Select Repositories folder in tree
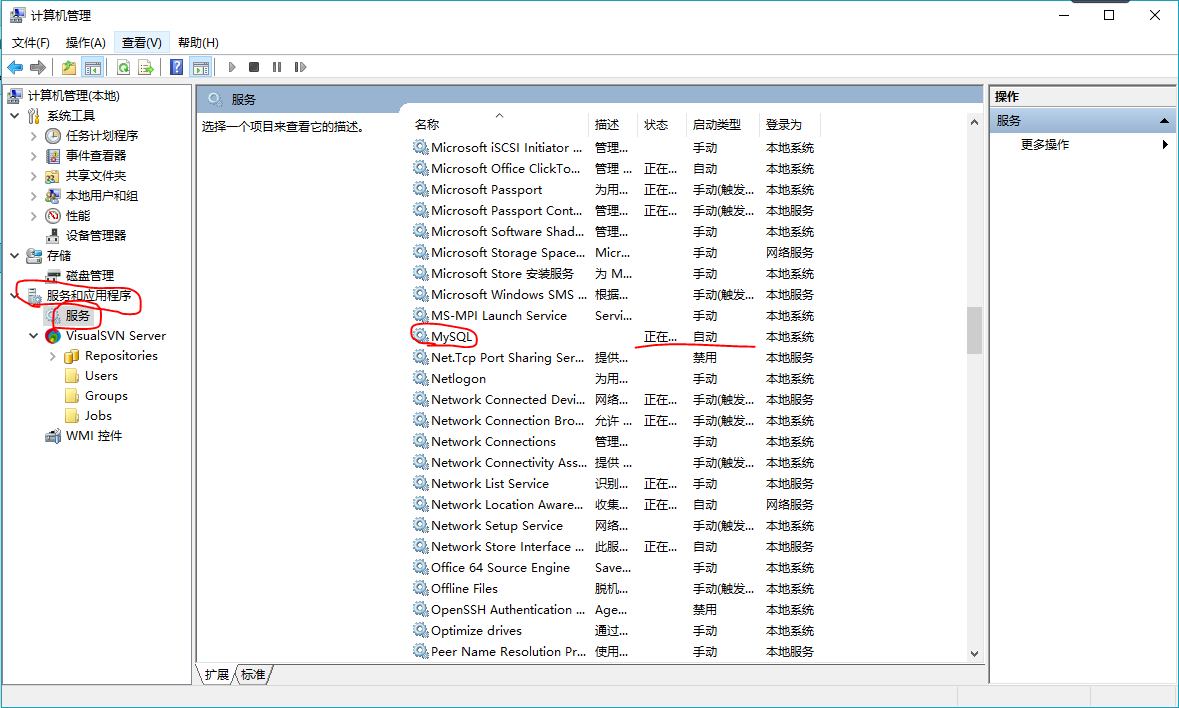Viewport: 1179px width, 708px height. click(x=121, y=356)
